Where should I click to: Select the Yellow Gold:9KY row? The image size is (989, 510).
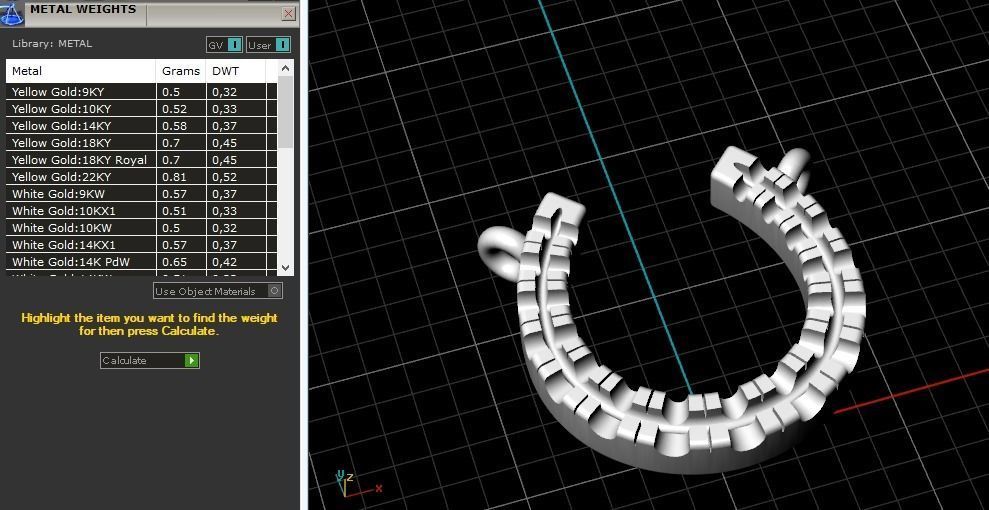pos(141,91)
